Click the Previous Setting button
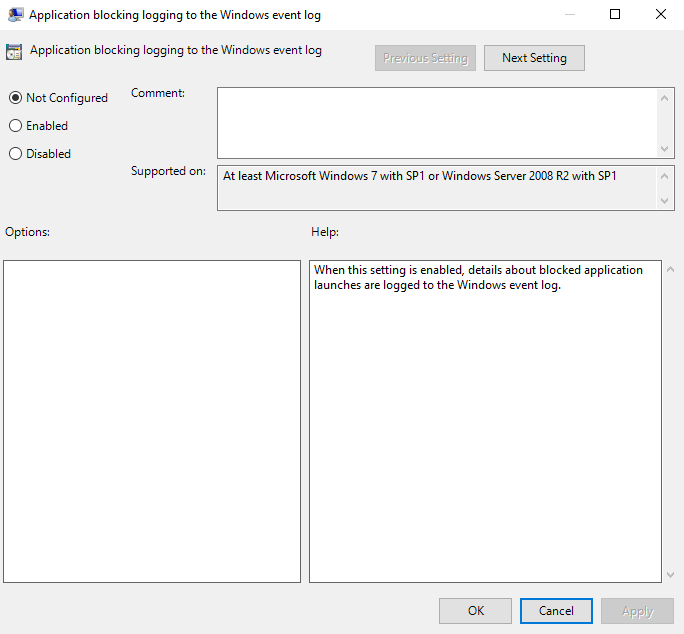The image size is (684, 634). click(425, 58)
